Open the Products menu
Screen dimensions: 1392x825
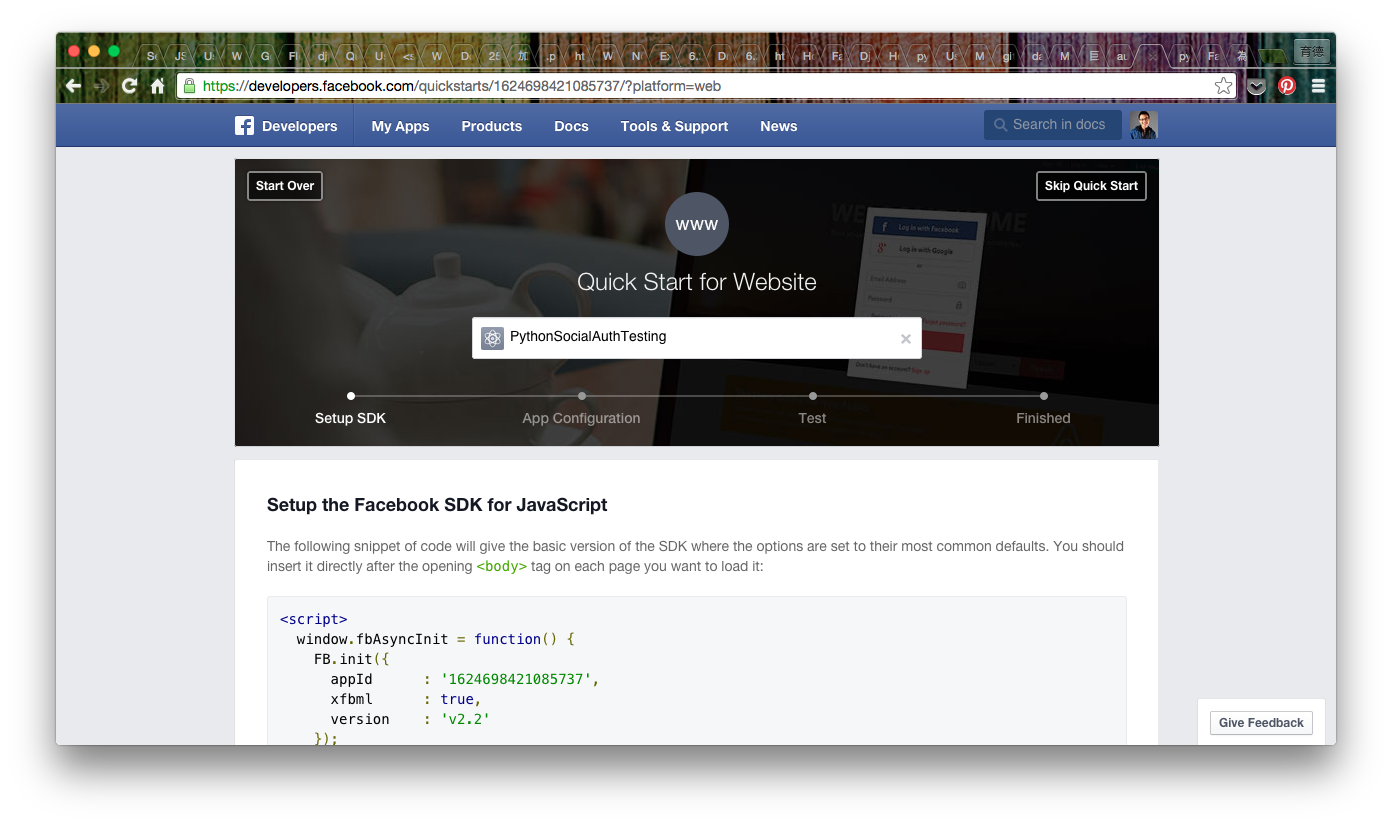pos(491,126)
